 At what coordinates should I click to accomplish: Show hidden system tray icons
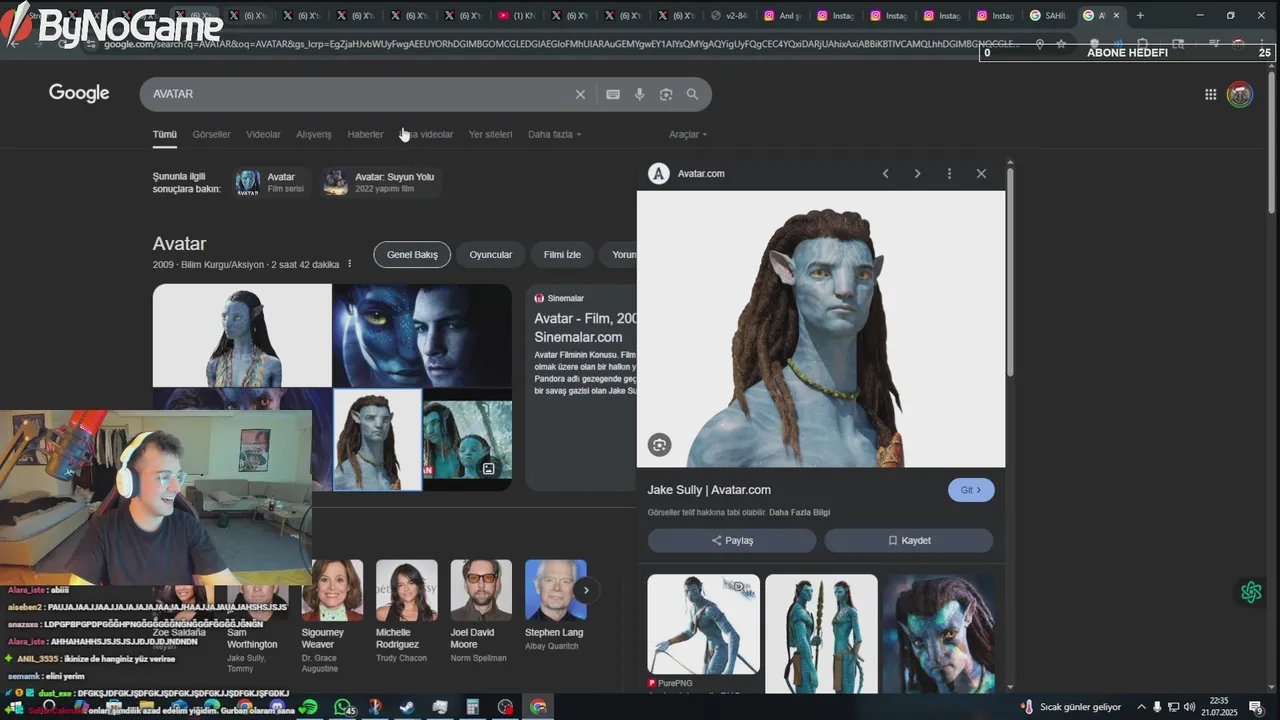(x=1143, y=707)
